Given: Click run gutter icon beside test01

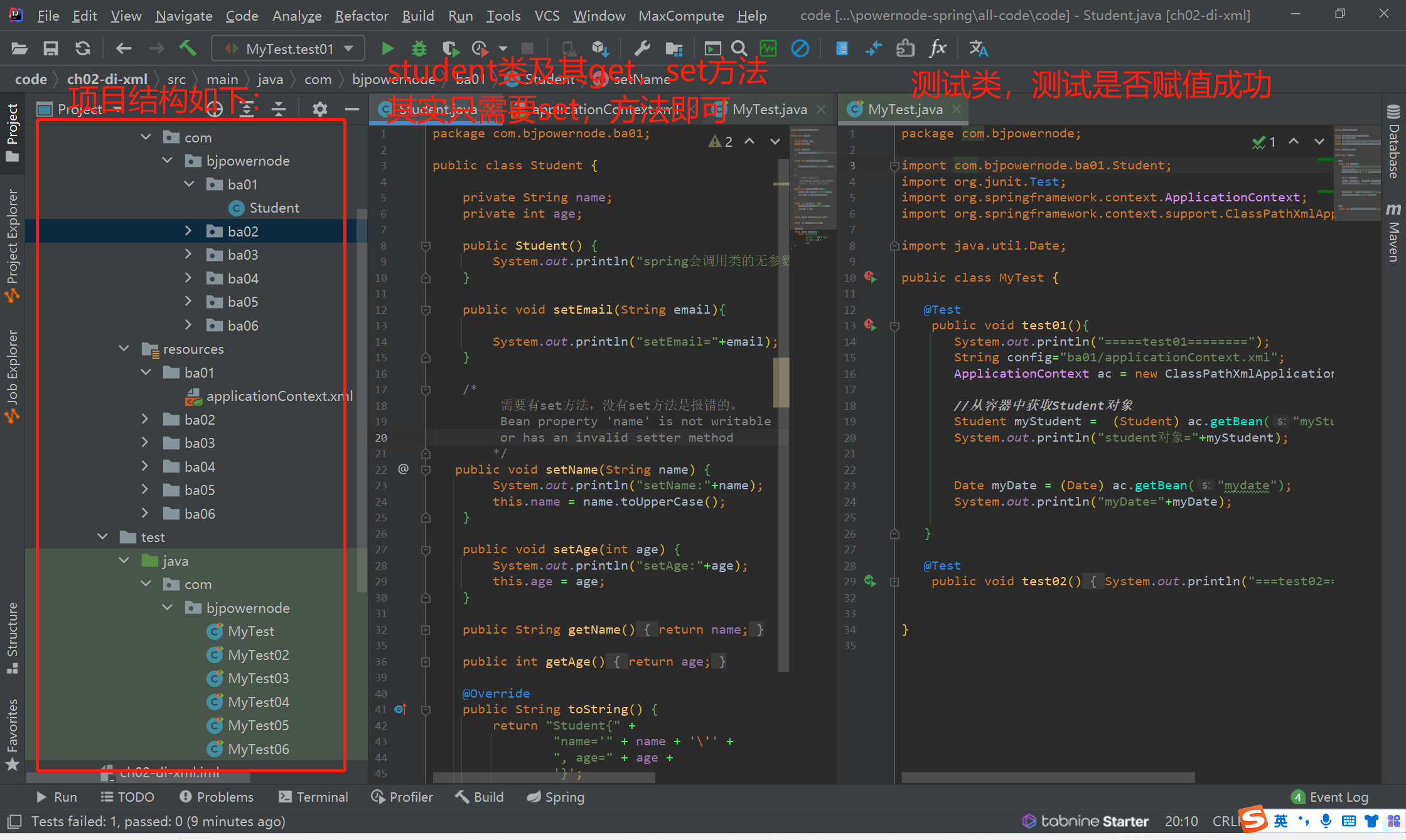Looking at the screenshot, I should click(x=870, y=325).
